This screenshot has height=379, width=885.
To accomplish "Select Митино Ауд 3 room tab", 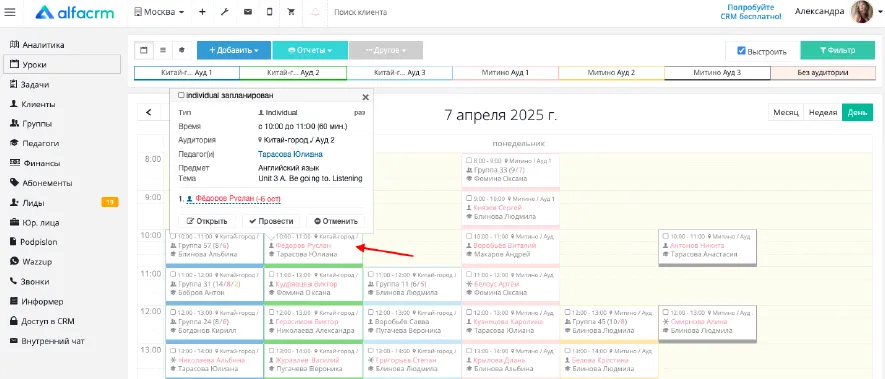I will 717,73.
